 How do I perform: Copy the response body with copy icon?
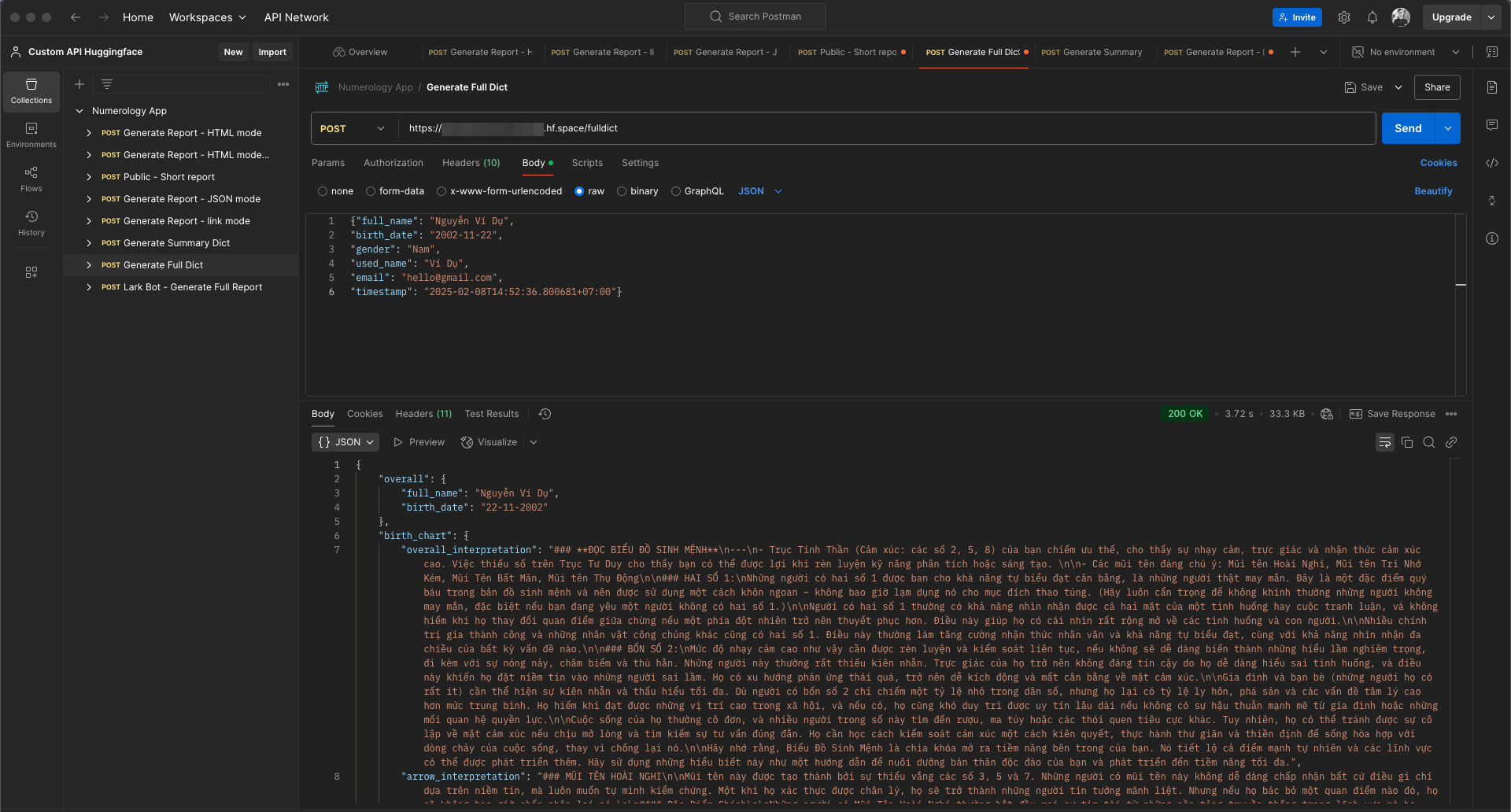point(1407,442)
